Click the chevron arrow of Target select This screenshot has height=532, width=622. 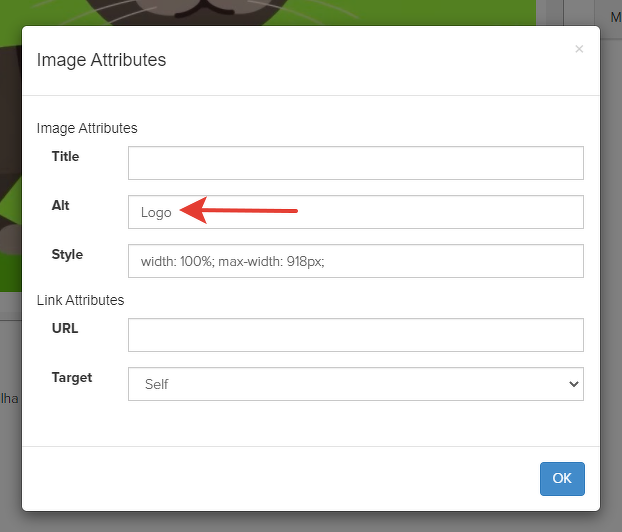pyautogui.click(x=573, y=384)
